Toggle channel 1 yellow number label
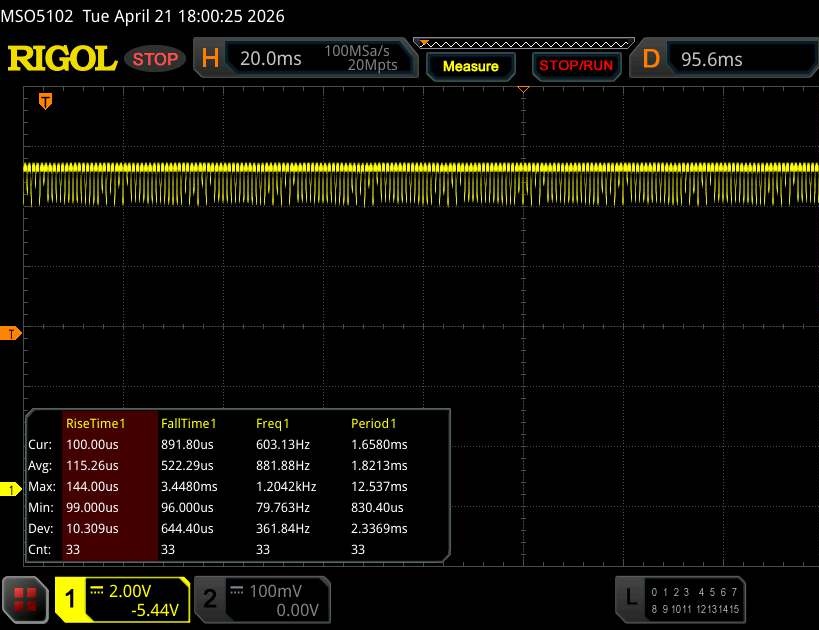The image size is (819, 630). point(70,599)
